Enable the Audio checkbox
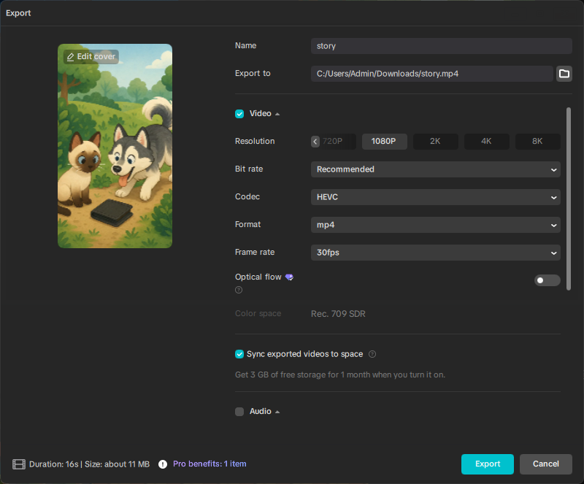The image size is (584, 484). 239,411
